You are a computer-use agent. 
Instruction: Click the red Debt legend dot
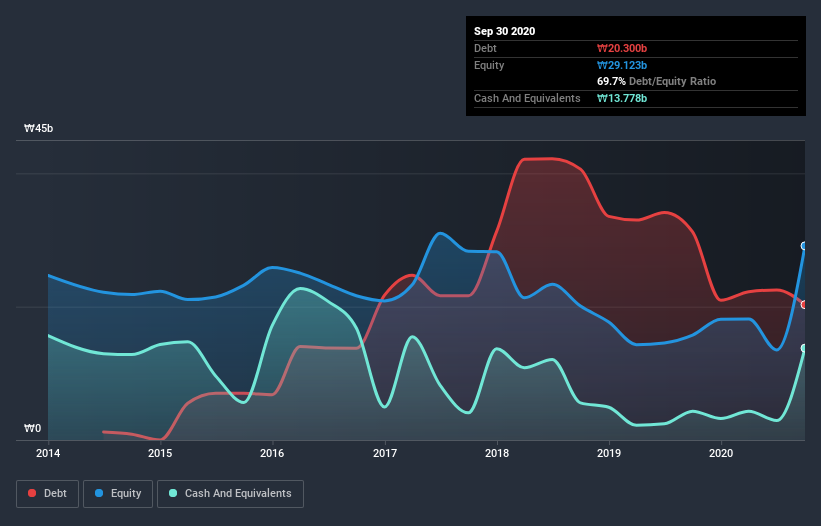click(x=32, y=494)
